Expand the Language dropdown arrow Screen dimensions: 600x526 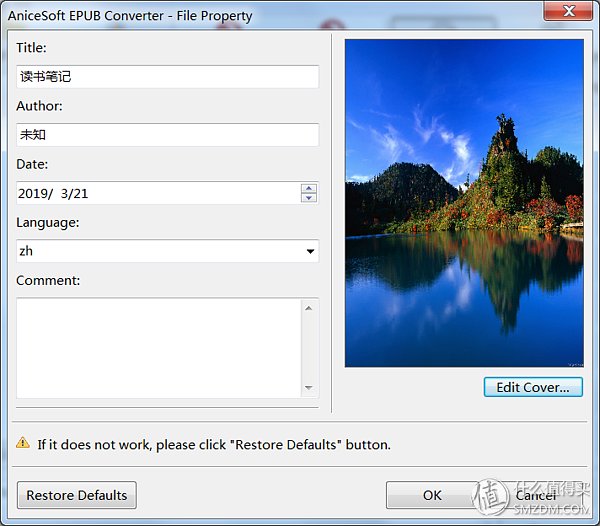click(310, 251)
